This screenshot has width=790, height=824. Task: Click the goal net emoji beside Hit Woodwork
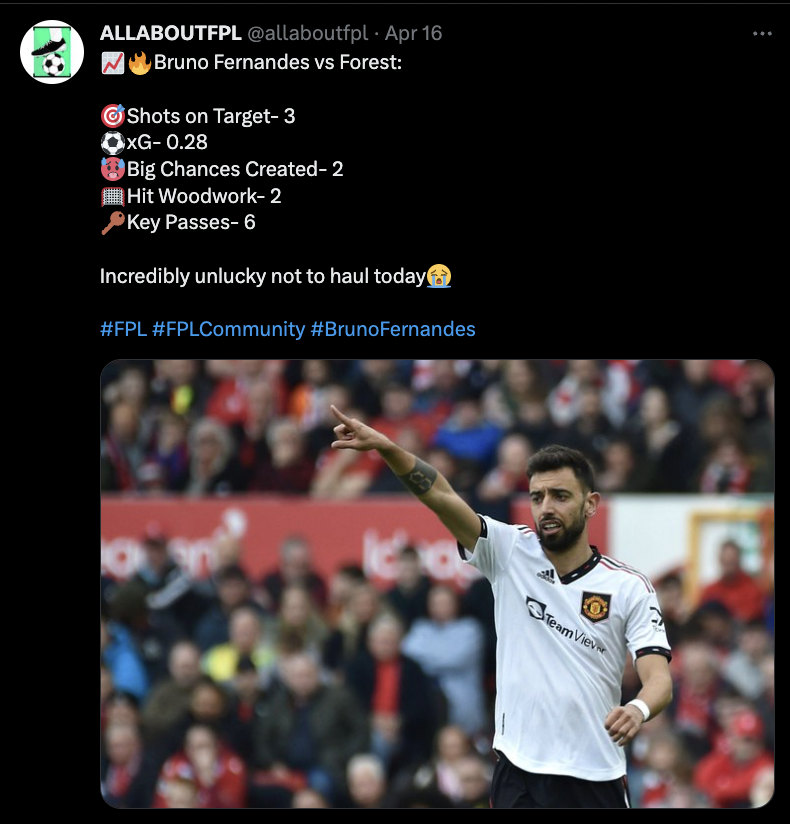pos(112,197)
